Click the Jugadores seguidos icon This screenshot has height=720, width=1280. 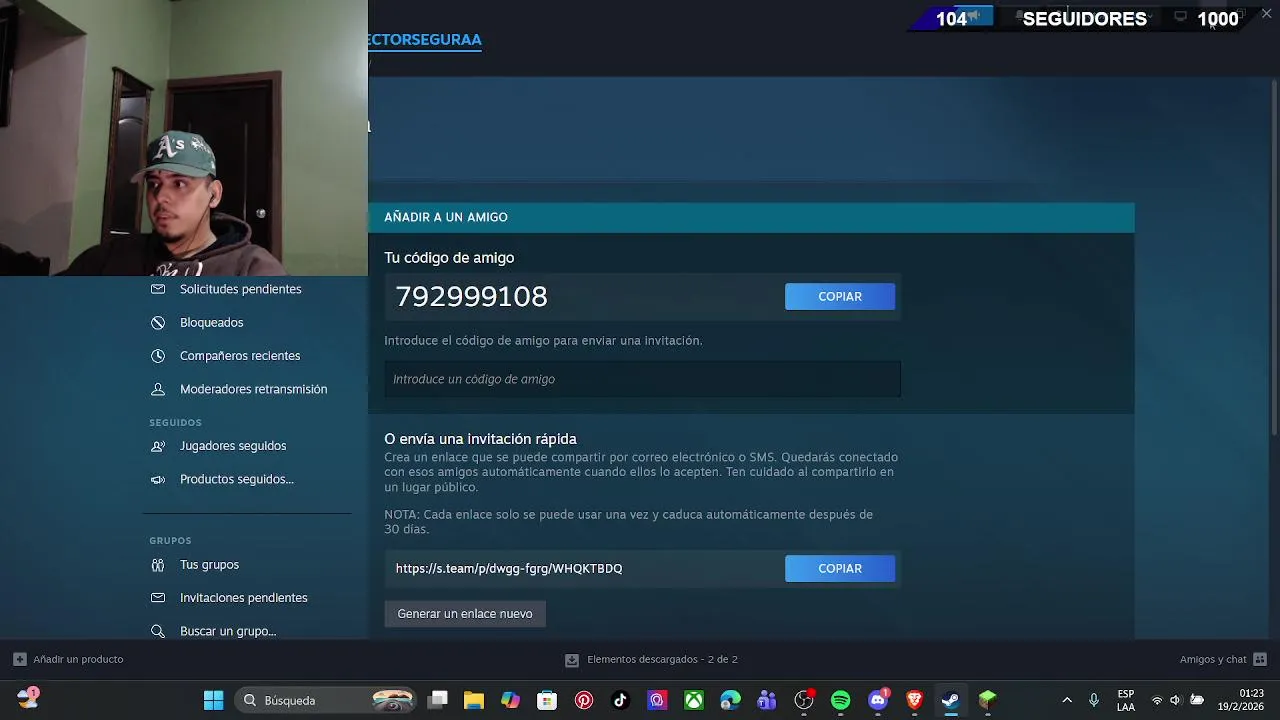[x=158, y=446]
